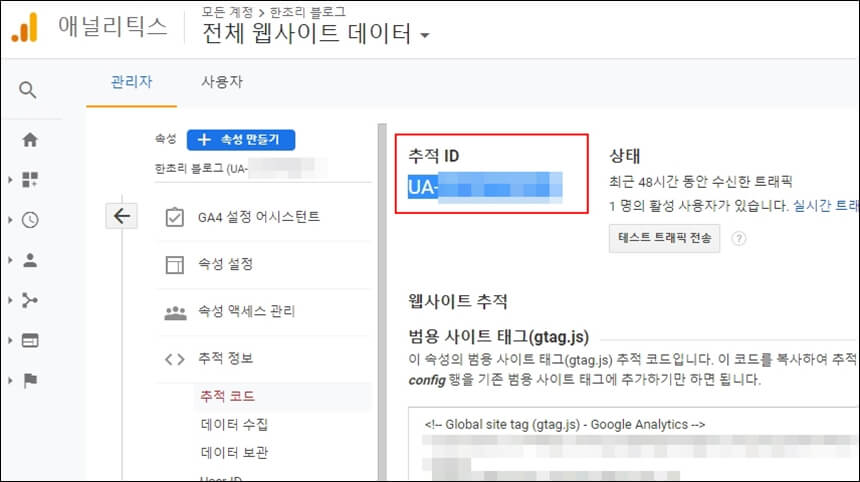This screenshot has height=482, width=860.
Task: Open Conversions flag icon
Action: [x=30, y=380]
